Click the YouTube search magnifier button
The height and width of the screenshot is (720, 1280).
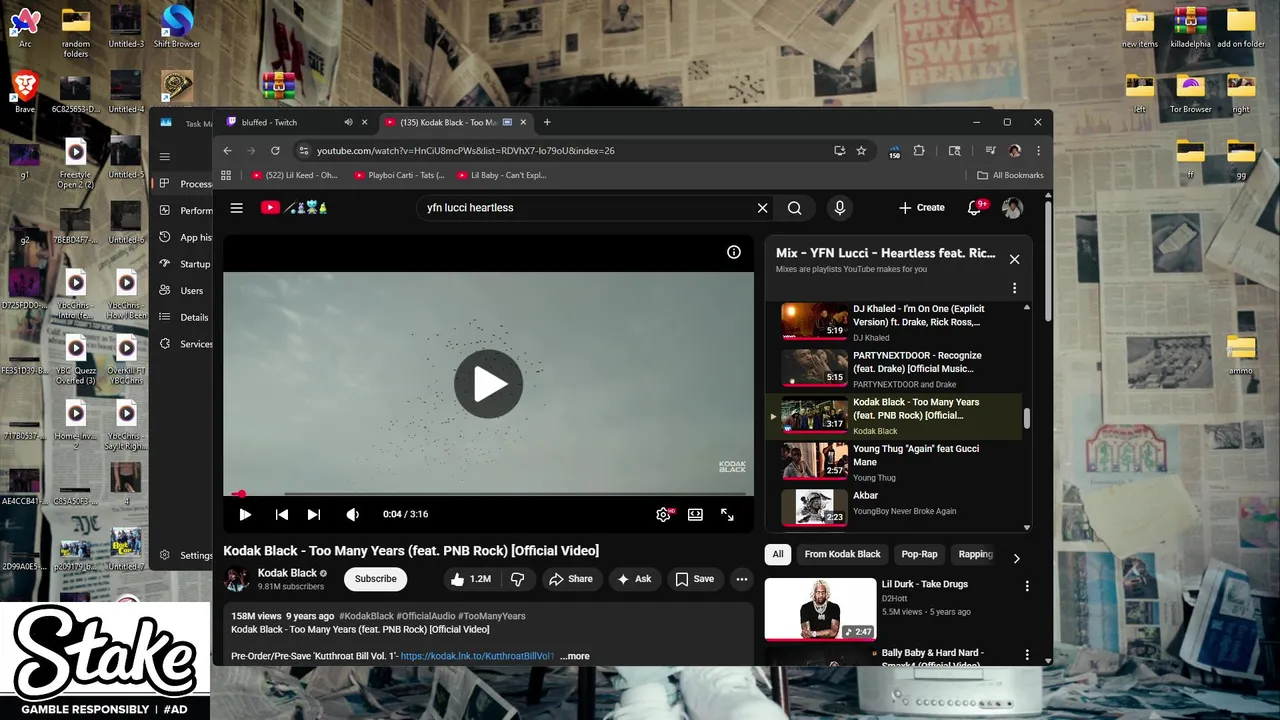pos(794,208)
